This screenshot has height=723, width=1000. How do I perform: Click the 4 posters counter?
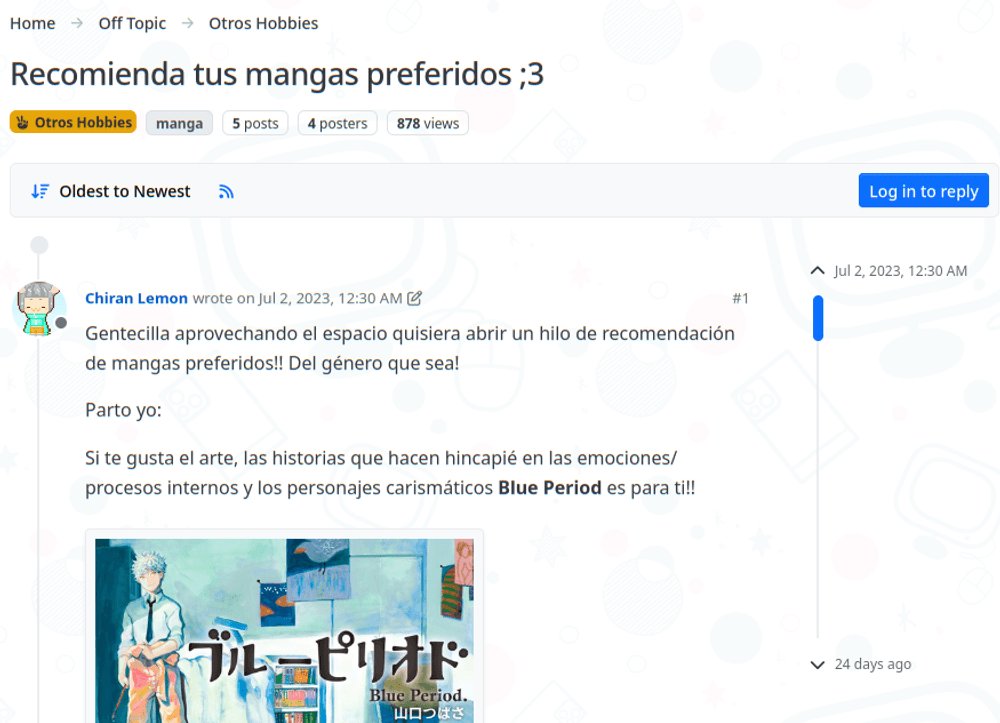point(337,123)
